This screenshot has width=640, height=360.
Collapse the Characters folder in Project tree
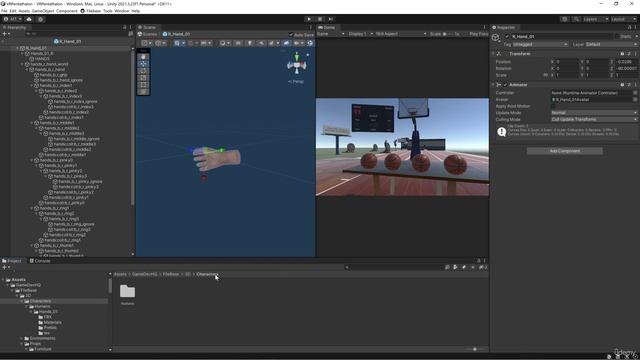(x=22, y=301)
